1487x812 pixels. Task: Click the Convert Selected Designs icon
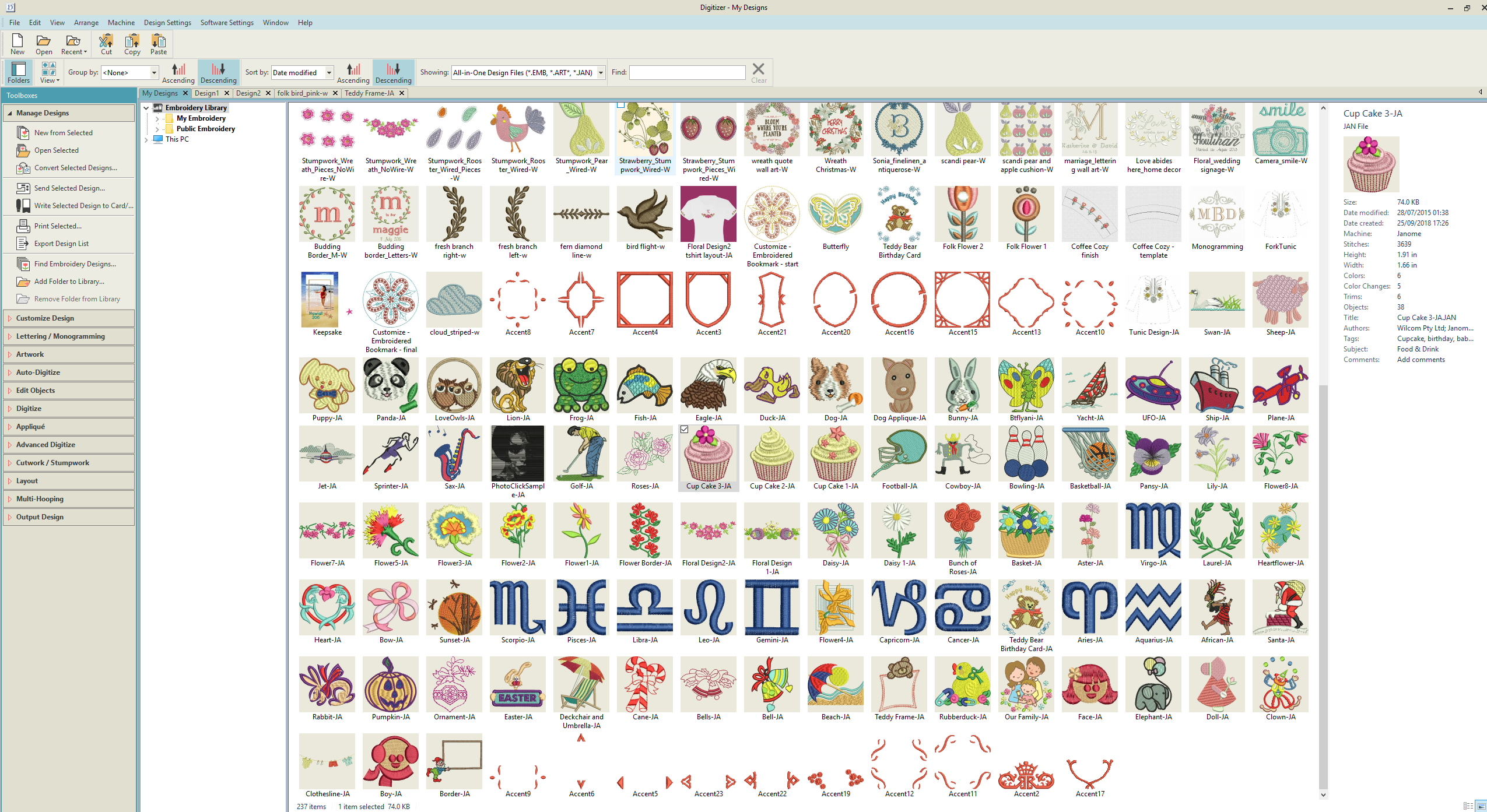click(23, 168)
